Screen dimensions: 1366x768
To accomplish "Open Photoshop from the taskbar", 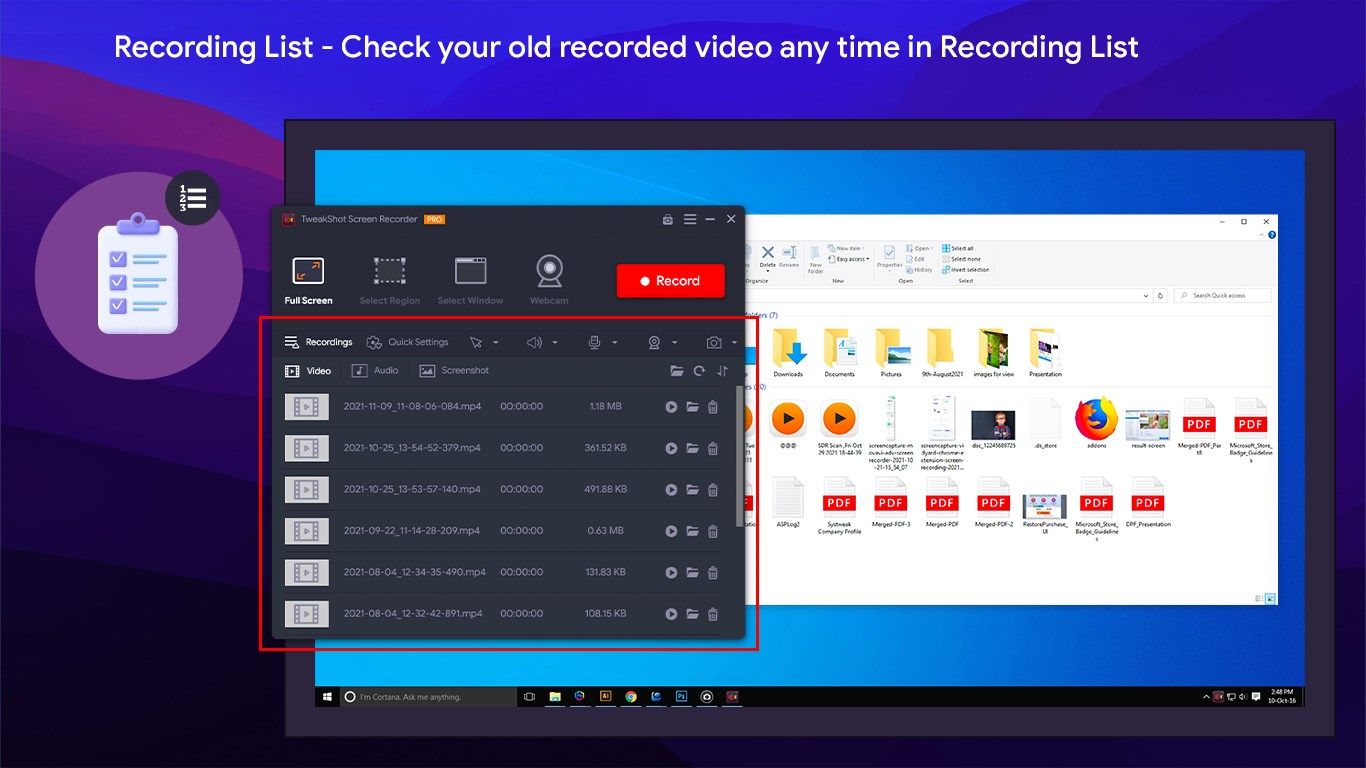I will [682, 696].
